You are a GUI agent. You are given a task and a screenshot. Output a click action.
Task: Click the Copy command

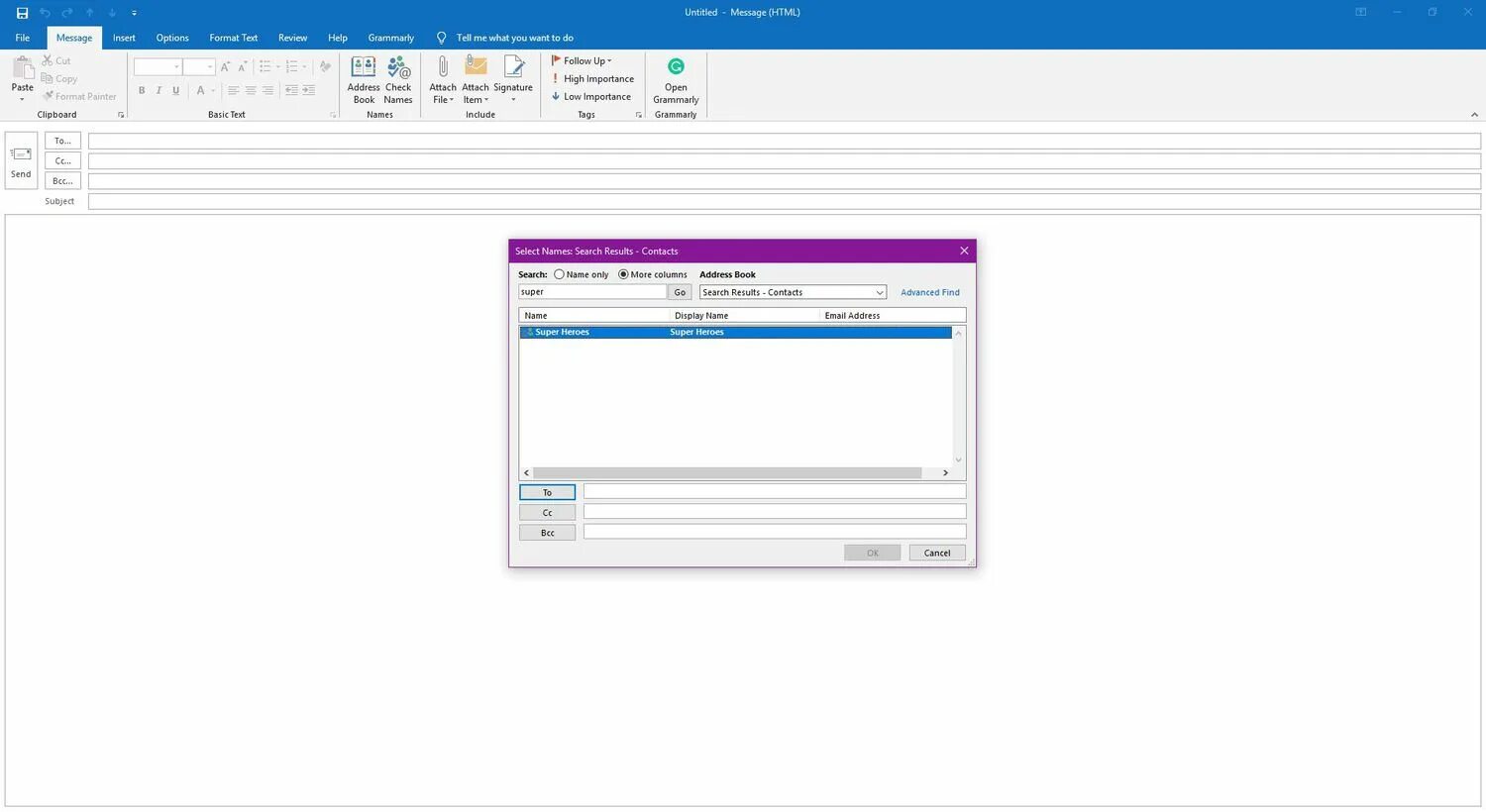click(x=59, y=78)
